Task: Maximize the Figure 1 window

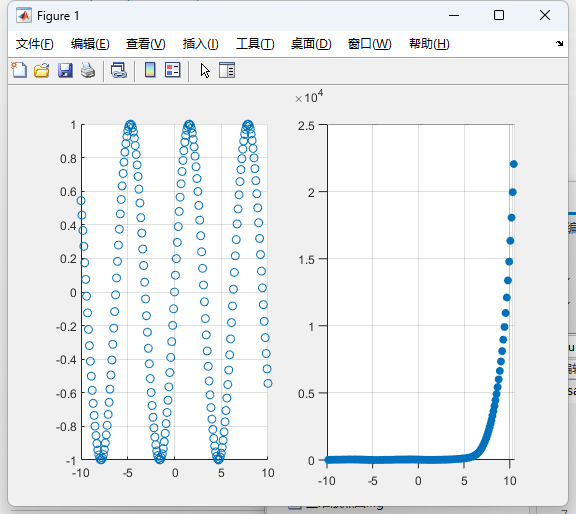Action: point(499,15)
